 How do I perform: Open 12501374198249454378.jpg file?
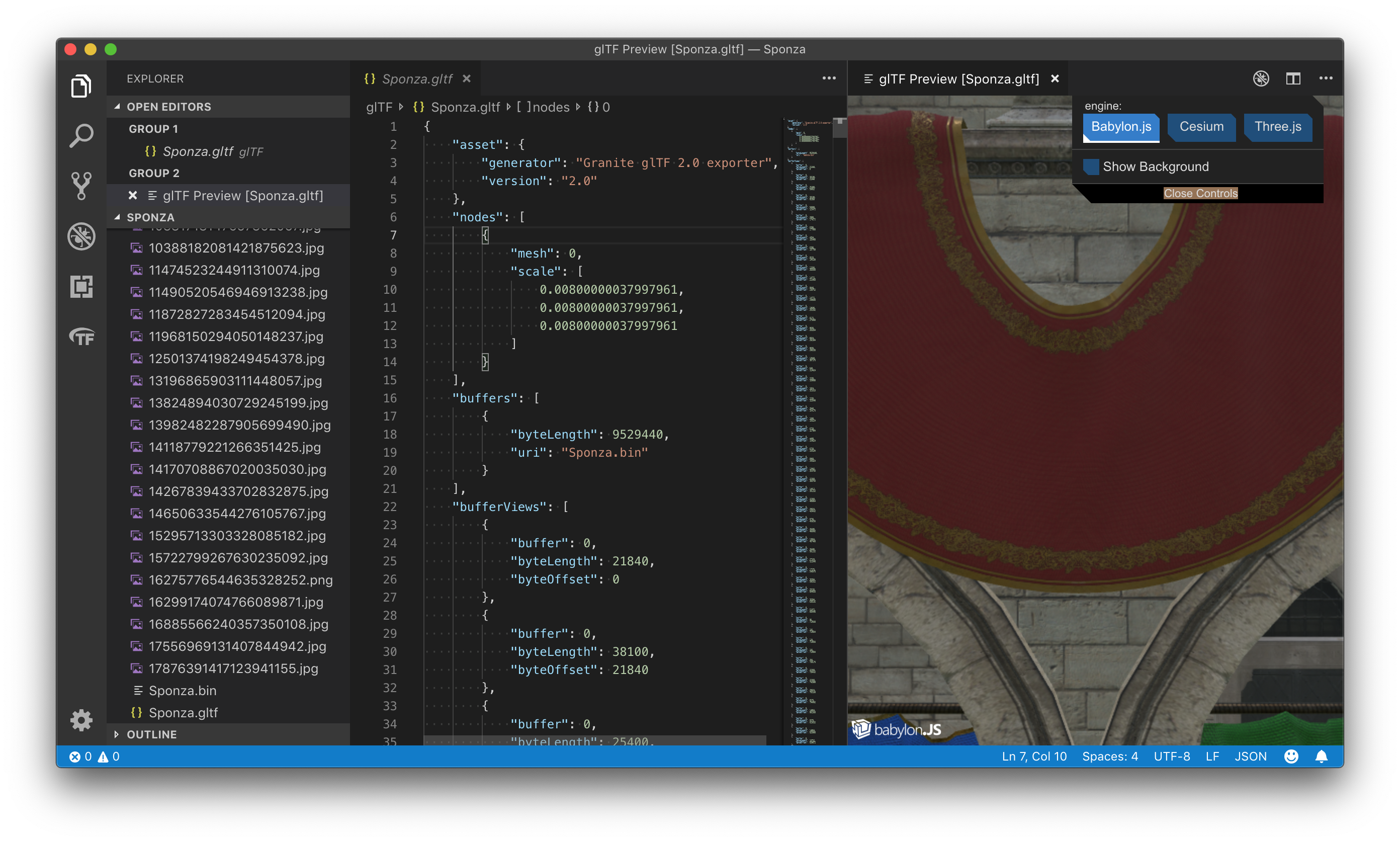pyautogui.click(x=228, y=359)
